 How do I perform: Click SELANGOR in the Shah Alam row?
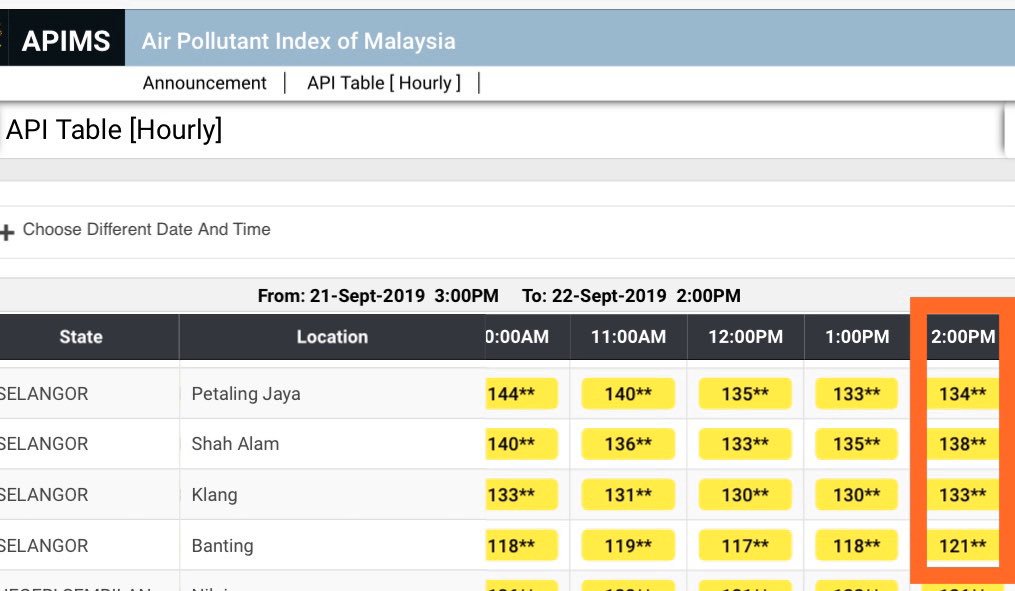(43, 444)
